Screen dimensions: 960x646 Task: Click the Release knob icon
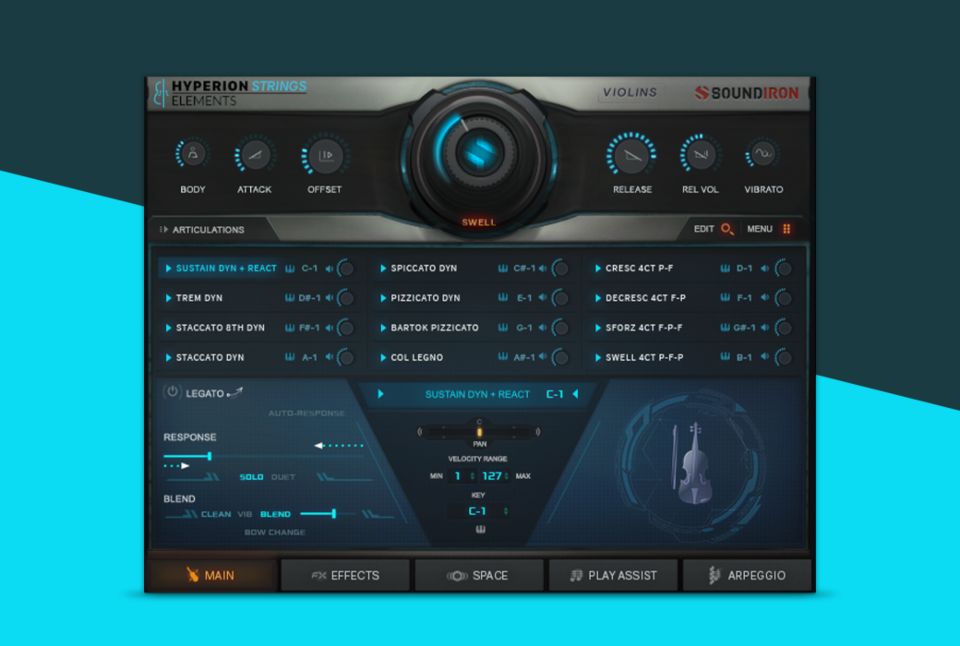coord(632,155)
